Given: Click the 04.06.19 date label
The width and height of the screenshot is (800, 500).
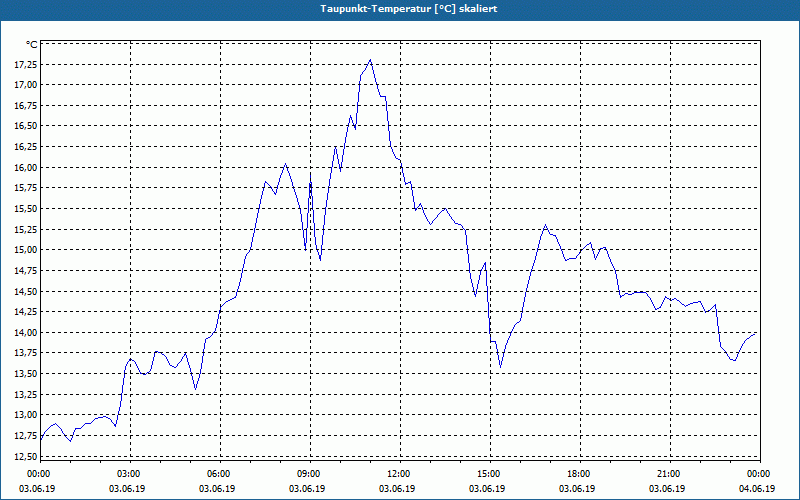Looking at the screenshot, I should pyautogui.click(x=757, y=489).
